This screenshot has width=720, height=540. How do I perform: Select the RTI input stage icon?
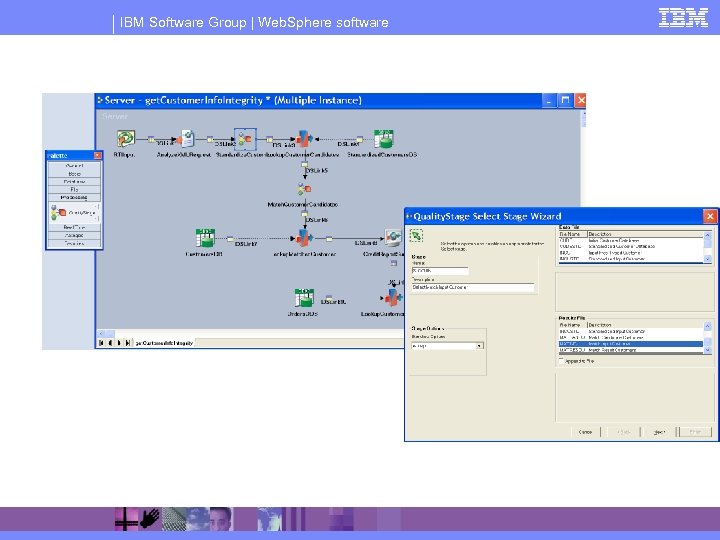pyautogui.click(x=125, y=138)
